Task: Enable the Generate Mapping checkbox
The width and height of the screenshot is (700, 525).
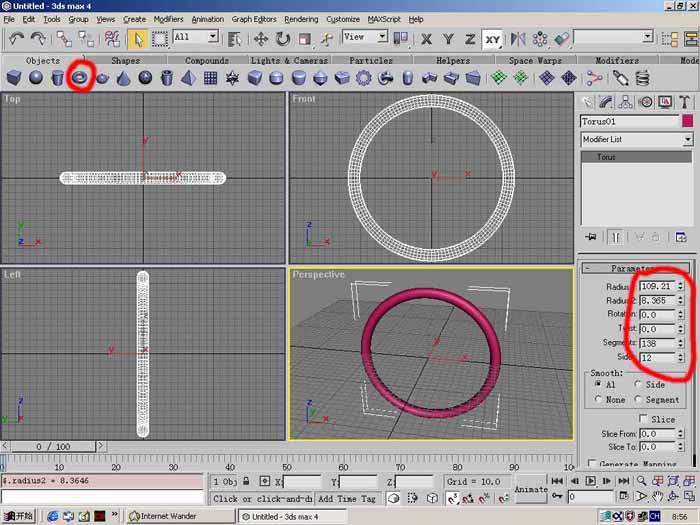Action: [592, 463]
